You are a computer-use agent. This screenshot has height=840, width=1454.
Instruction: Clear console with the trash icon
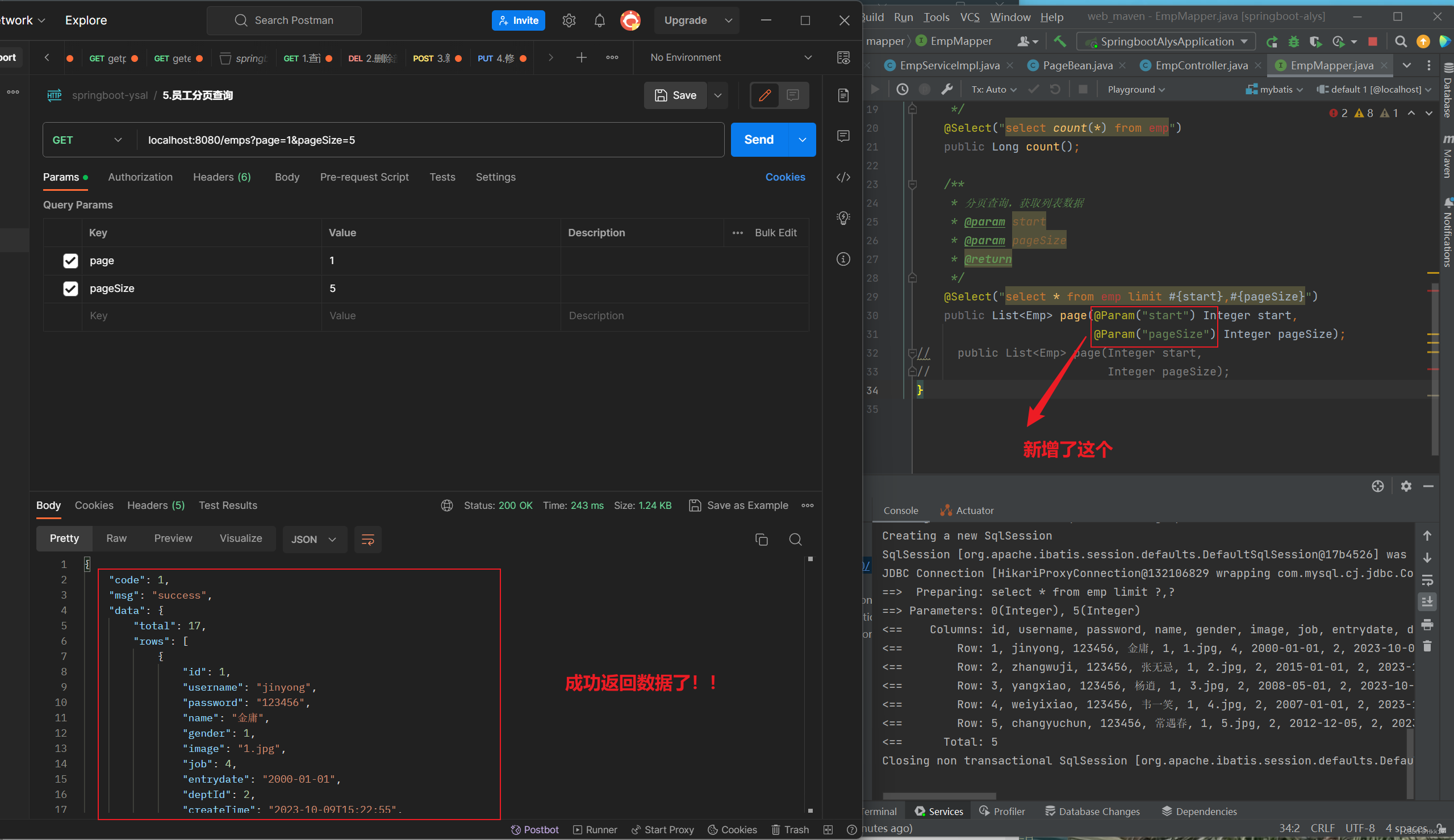point(1427,646)
